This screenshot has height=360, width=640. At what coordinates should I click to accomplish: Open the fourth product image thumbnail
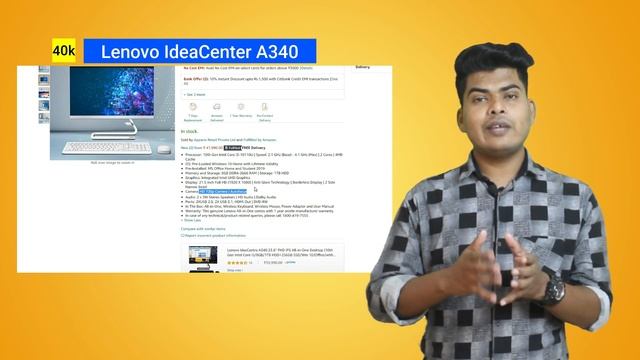click(44, 105)
